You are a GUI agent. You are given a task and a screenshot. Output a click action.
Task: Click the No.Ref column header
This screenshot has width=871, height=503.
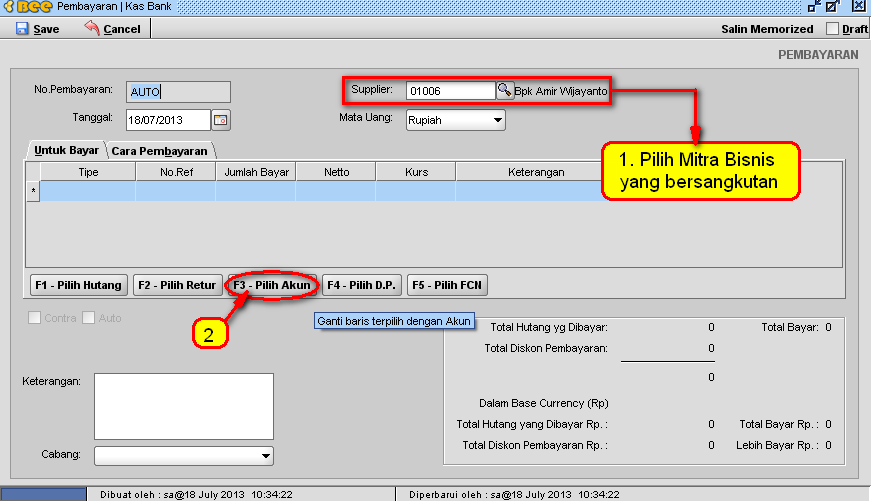(x=176, y=172)
